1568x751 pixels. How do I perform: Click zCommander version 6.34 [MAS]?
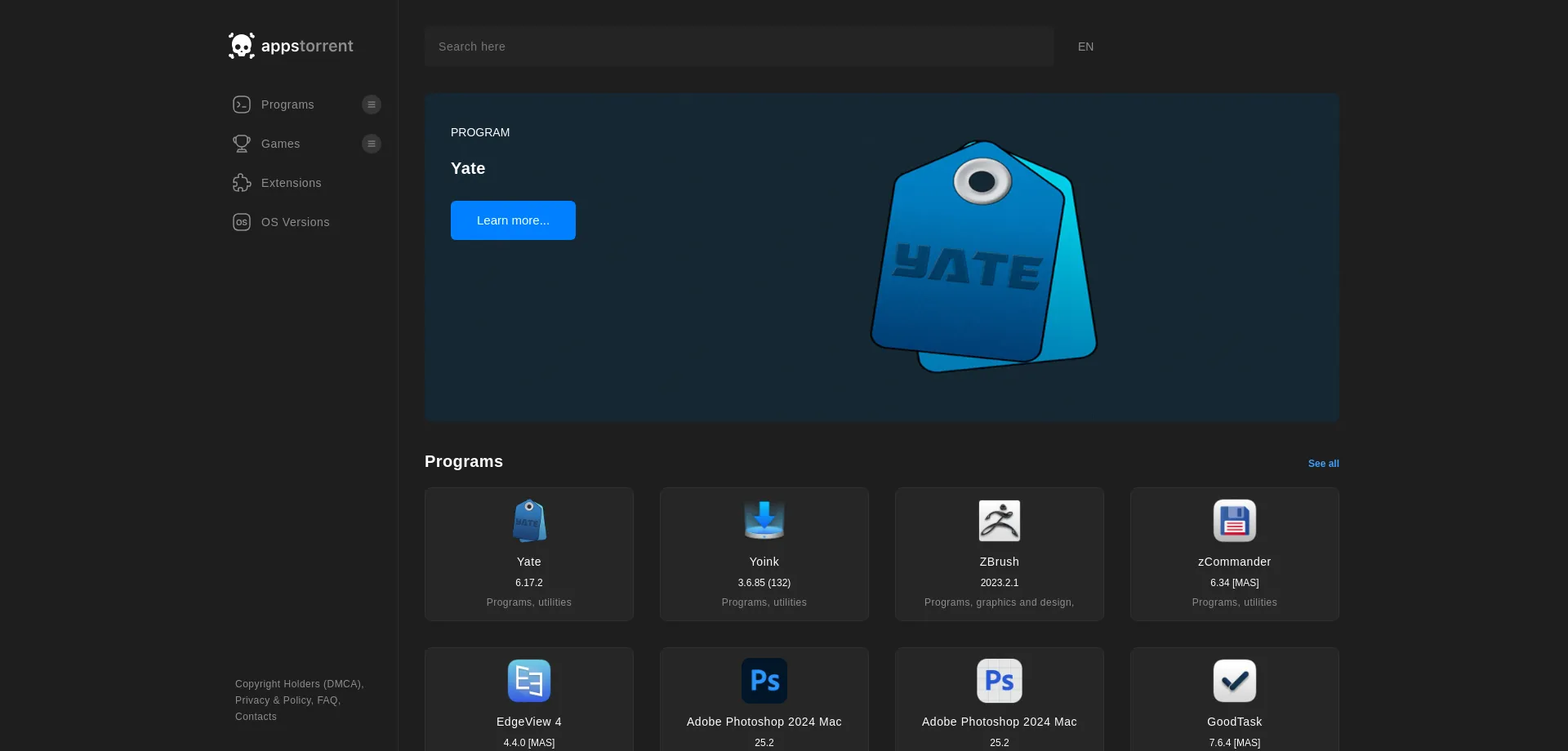(x=1235, y=583)
